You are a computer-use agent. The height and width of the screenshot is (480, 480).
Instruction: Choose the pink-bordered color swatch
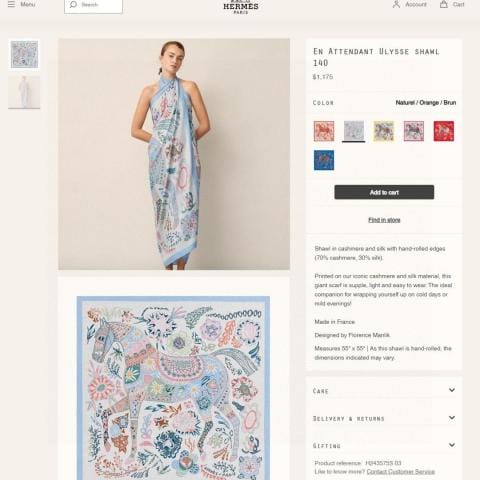[x=414, y=131]
